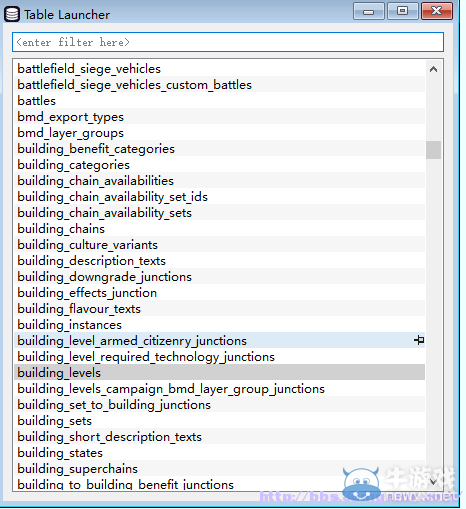Click the scroll down arrow of list
The width and height of the screenshot is (466, 509).
coord(433,482)
